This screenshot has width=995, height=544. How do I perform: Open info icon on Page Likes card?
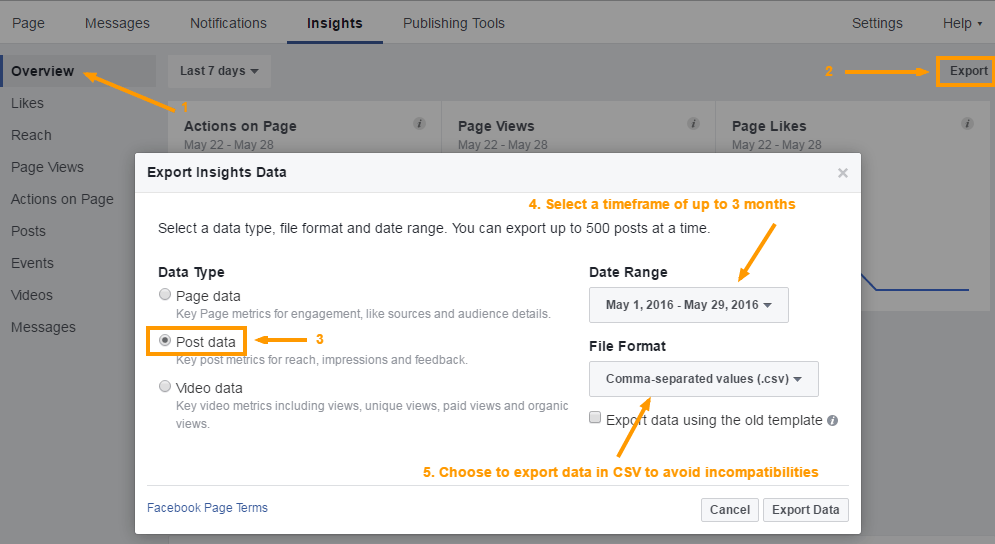(967, 123)
